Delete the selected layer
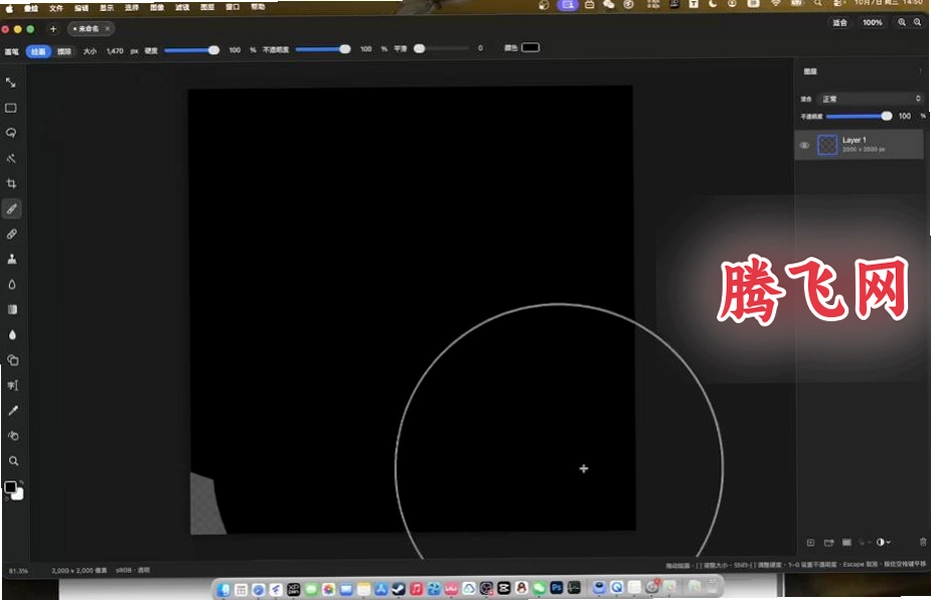The height and width of the screenshot is (600, 931). 923,542
